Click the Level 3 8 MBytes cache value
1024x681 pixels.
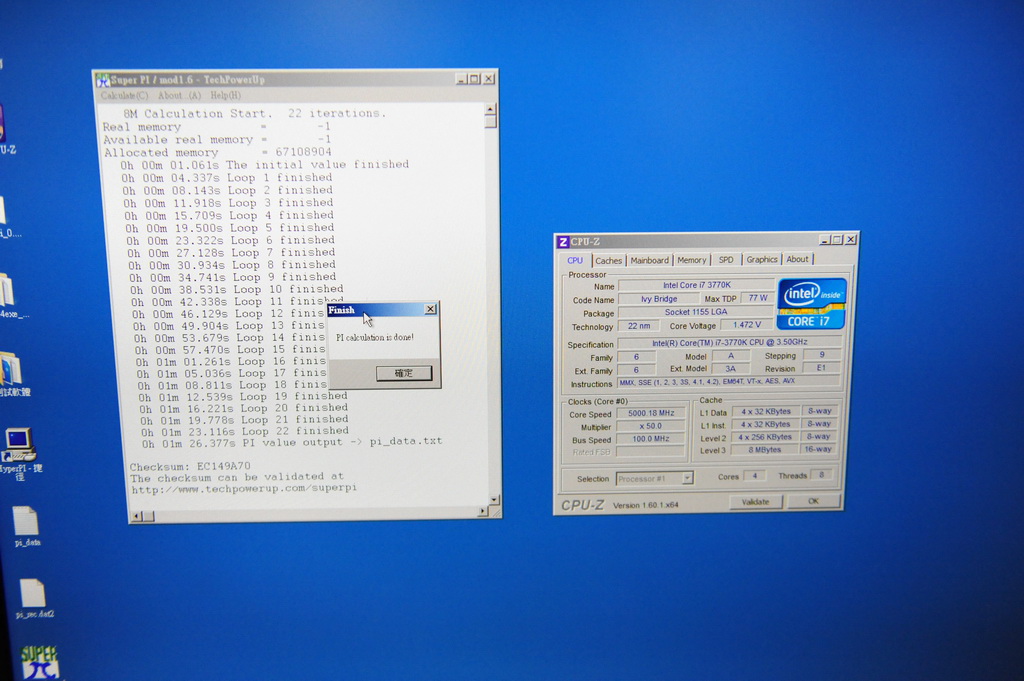tap(764, 449)
